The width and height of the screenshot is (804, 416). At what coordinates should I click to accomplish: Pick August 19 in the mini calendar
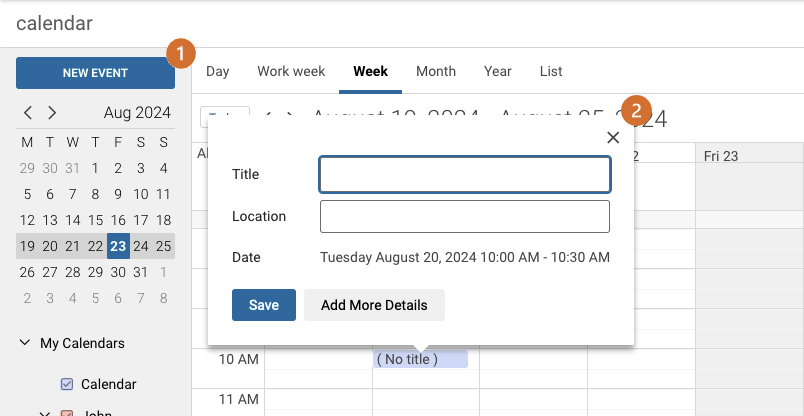27,246
